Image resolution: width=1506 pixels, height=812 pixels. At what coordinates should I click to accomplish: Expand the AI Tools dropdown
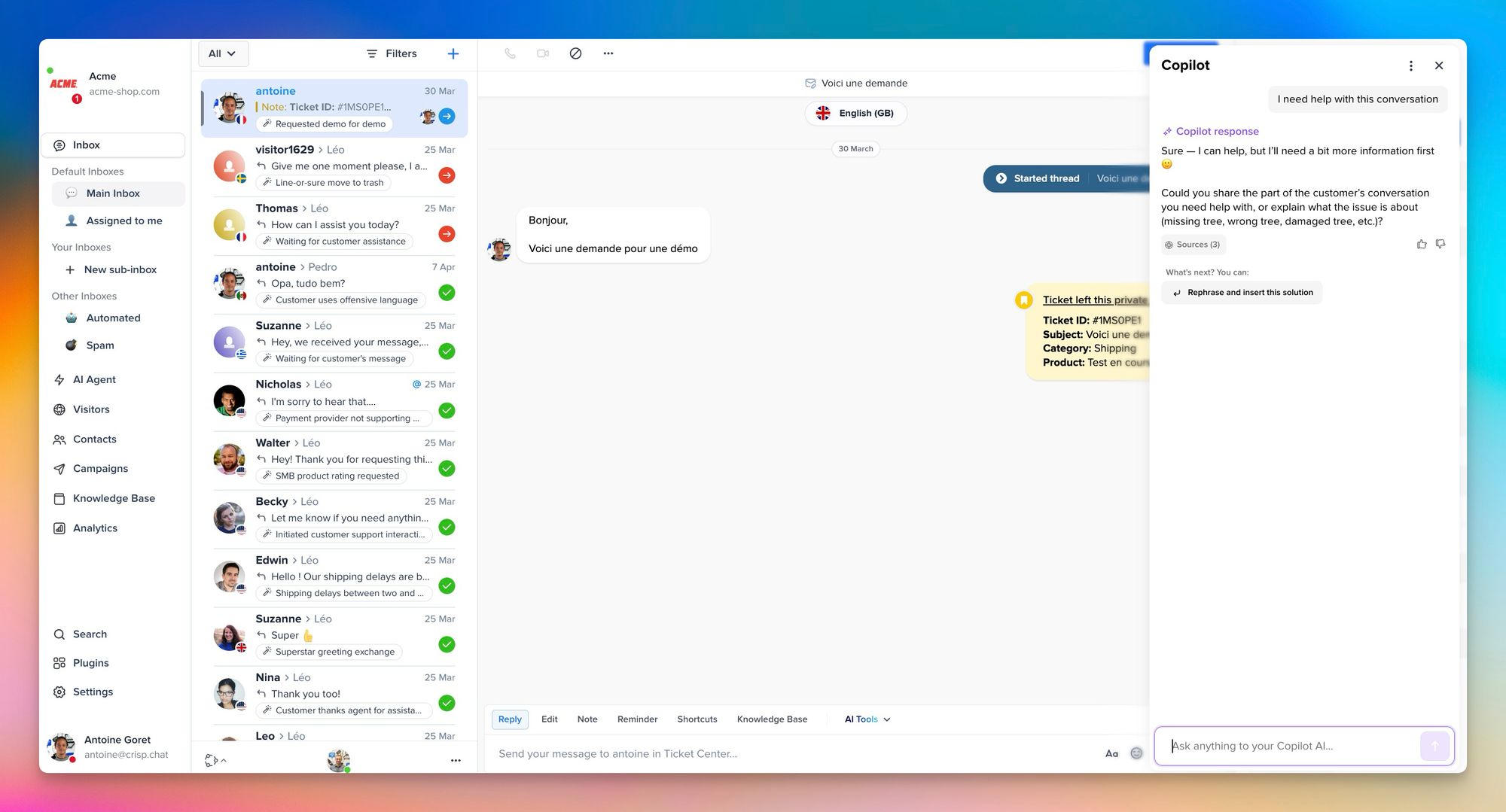click(867, 719)
